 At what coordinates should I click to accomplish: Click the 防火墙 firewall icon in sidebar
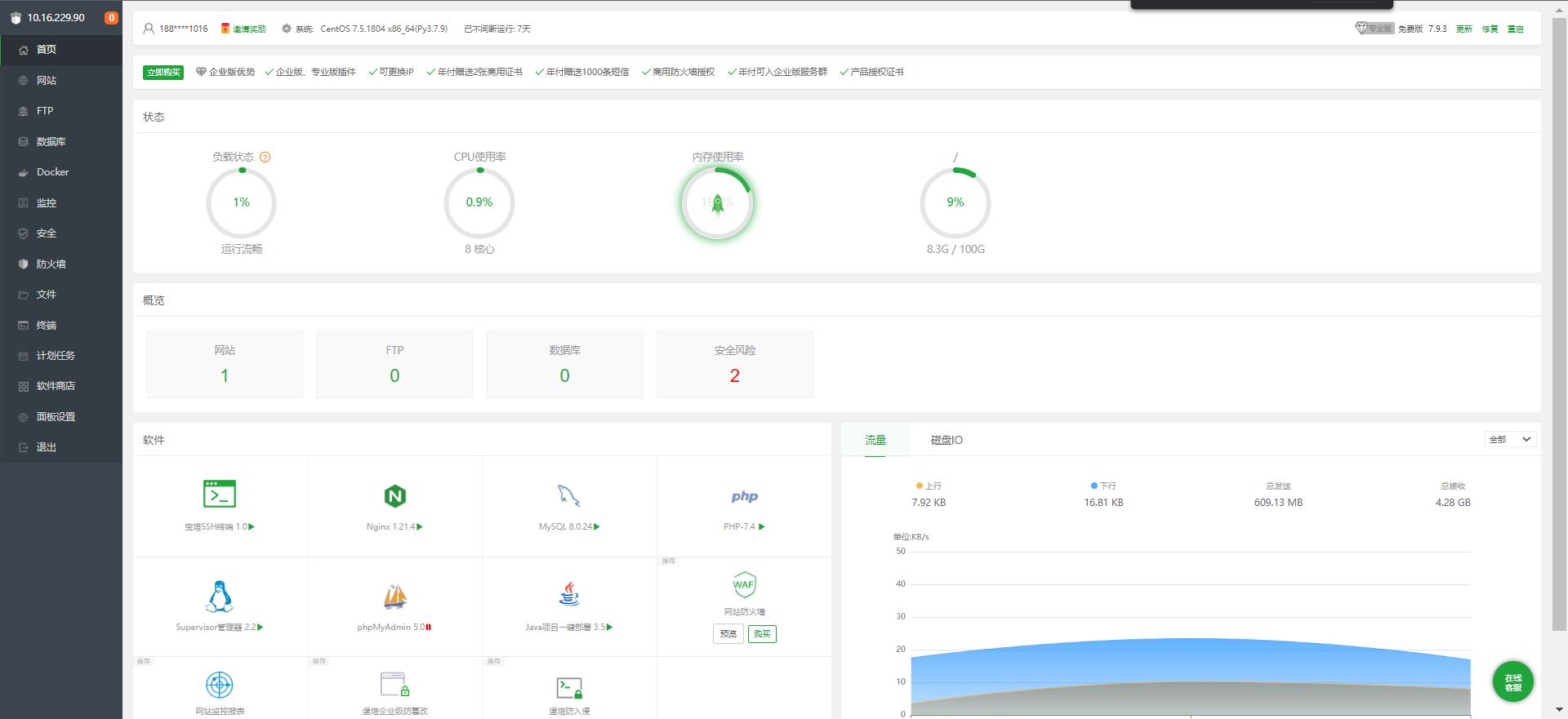click(24, 264)
